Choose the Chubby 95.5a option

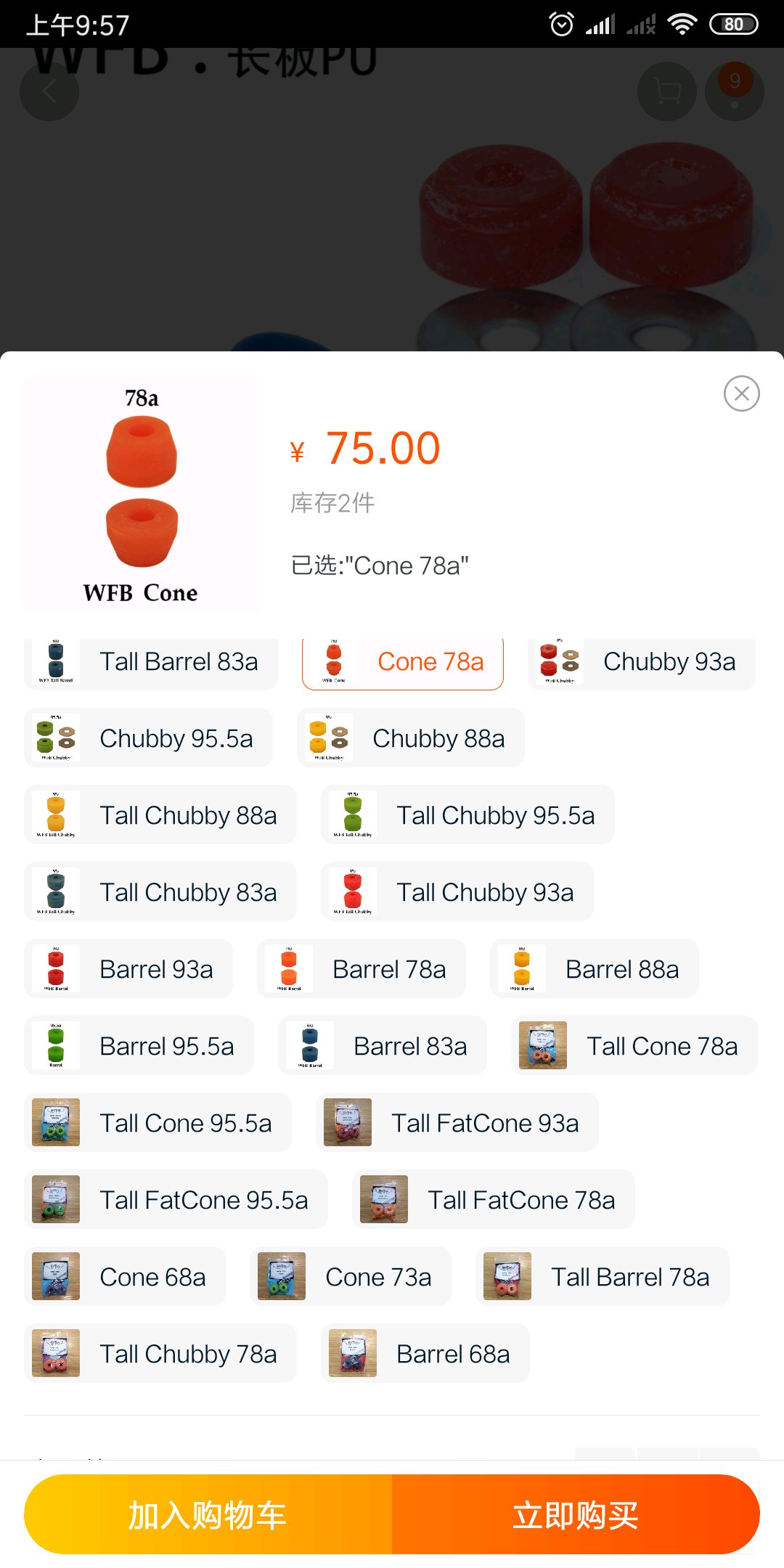(149, 738)
